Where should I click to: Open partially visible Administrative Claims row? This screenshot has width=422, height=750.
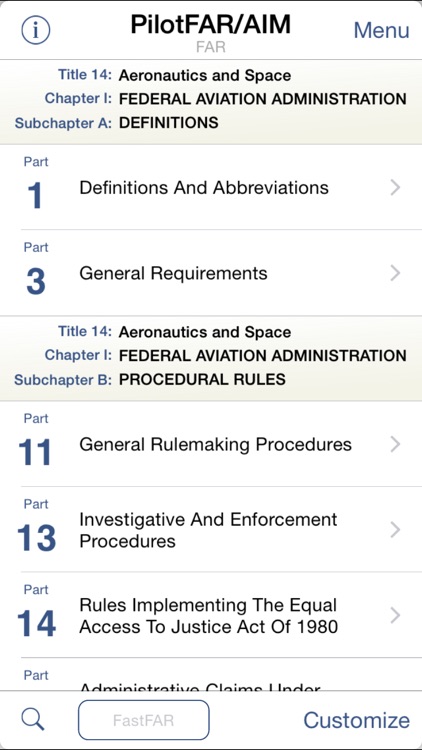211,674
